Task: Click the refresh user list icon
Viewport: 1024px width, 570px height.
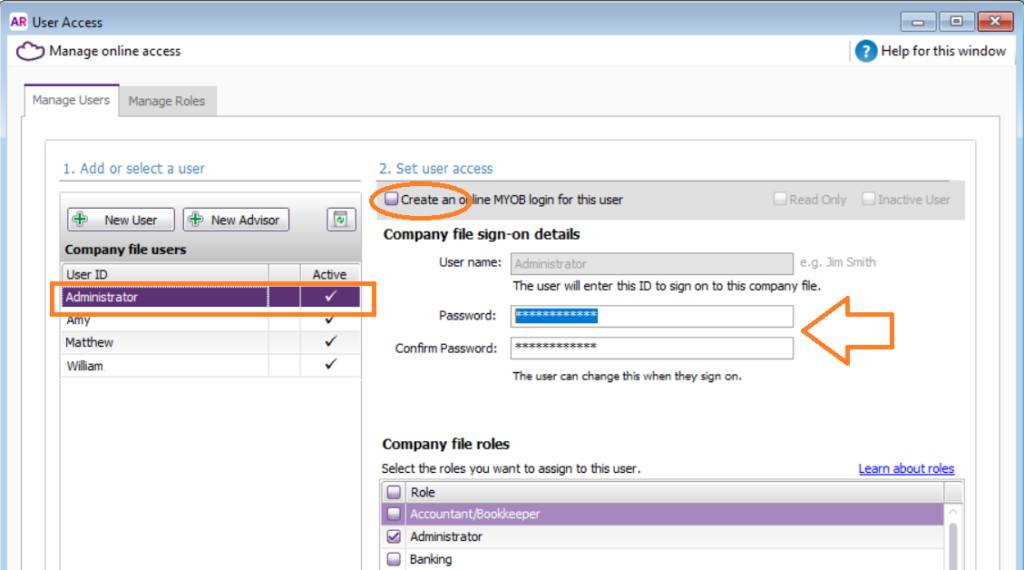Action: [x=342, y=220]
